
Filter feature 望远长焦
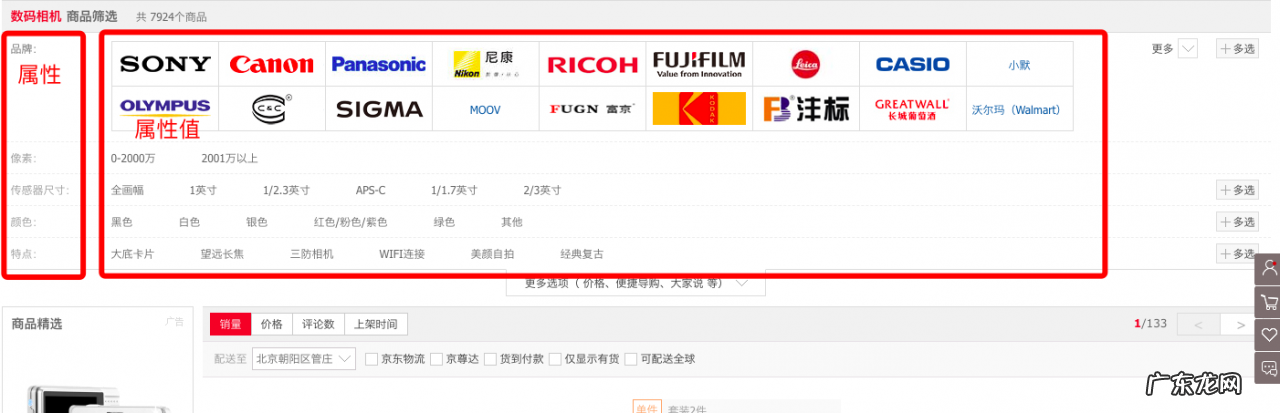point(222,254)
